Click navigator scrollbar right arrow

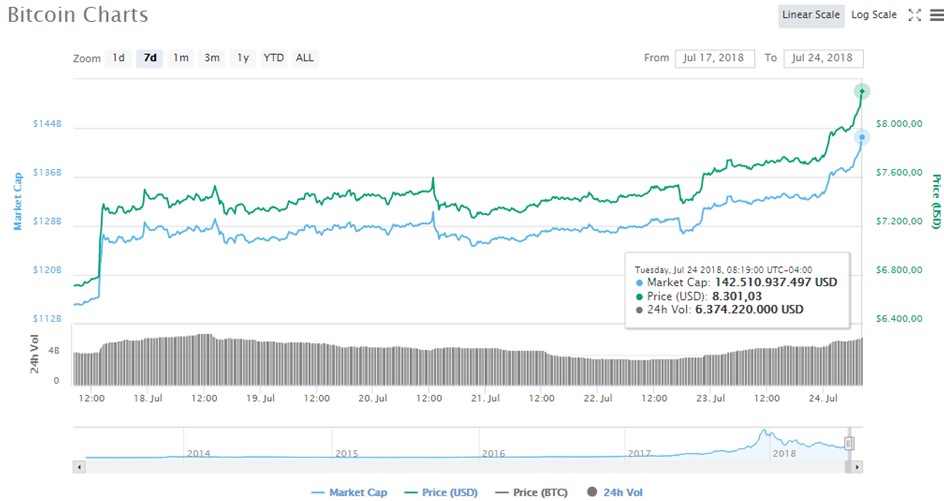point(857,467)
